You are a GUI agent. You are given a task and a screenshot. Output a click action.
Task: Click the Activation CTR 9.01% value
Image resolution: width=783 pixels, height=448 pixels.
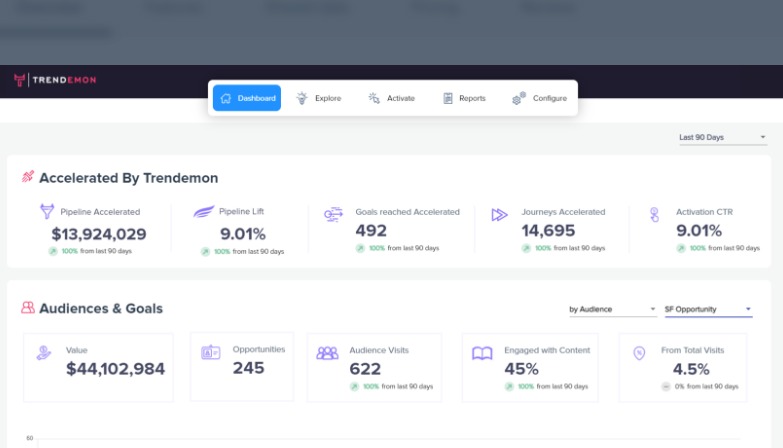[x=699, y=231]
